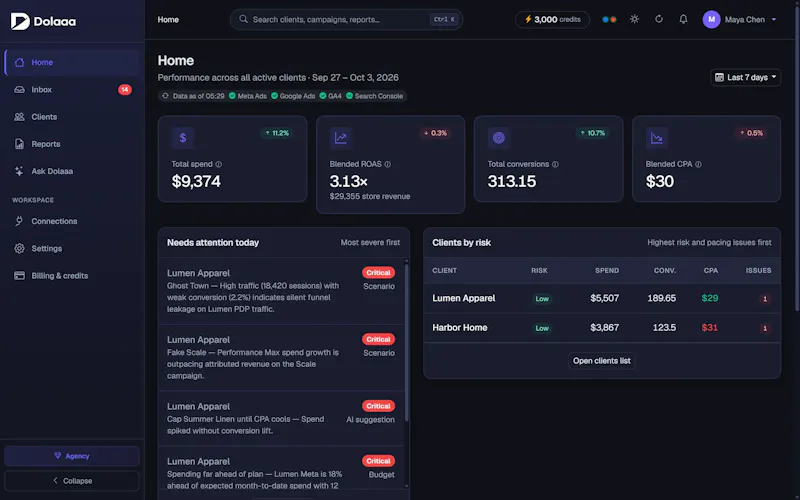This screenshot has width=800, height=500.
Task: Click the Blended CPA info icon
Action: coord(698,164)
